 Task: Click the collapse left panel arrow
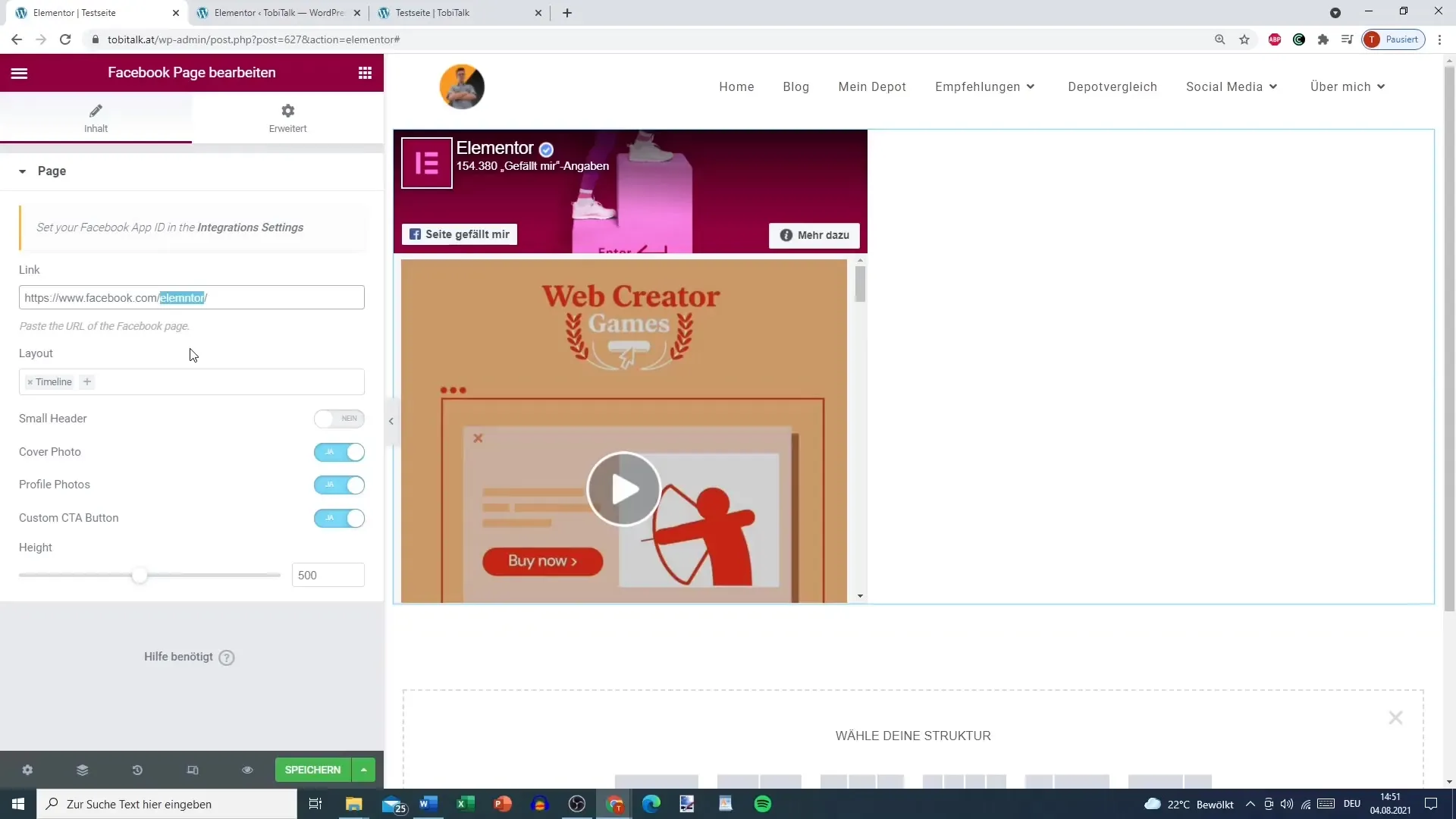coord(391,421)
